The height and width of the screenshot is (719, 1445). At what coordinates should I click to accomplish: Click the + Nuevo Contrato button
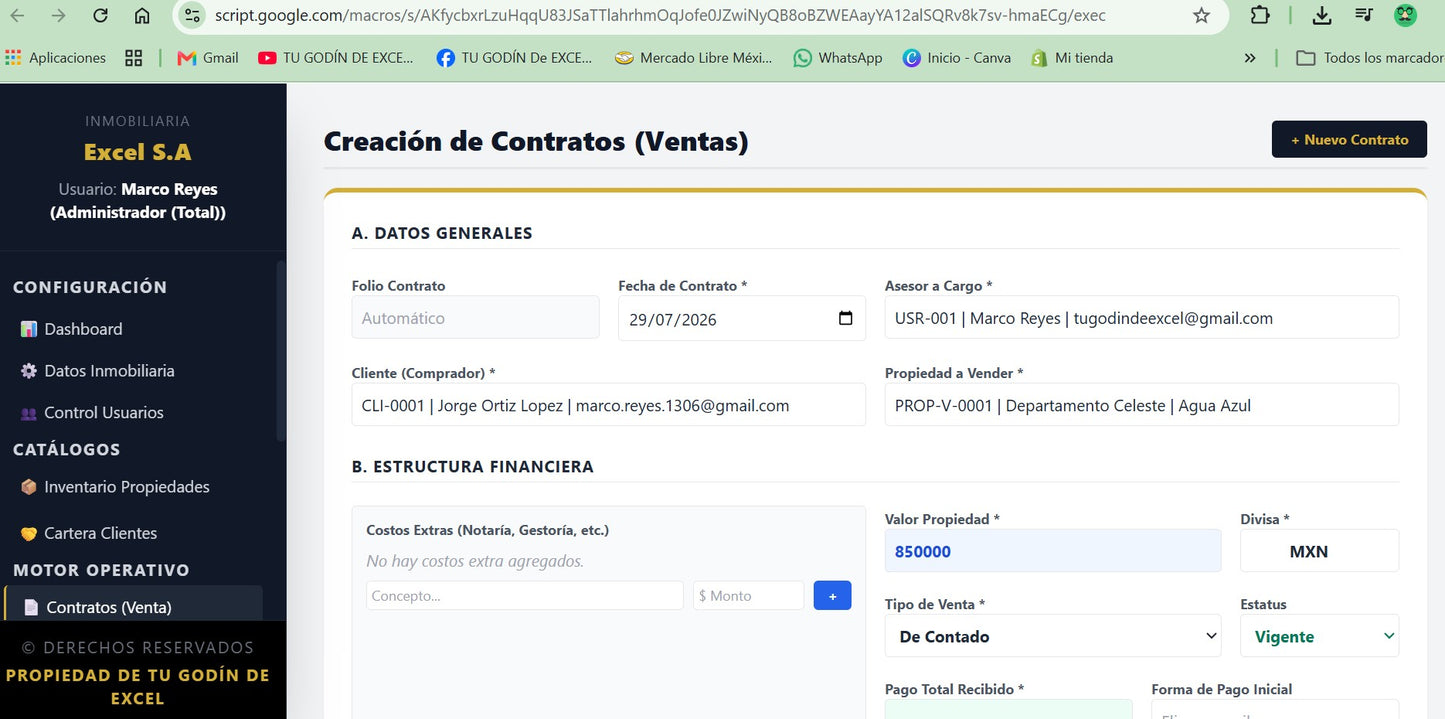tap(1349, 139)
